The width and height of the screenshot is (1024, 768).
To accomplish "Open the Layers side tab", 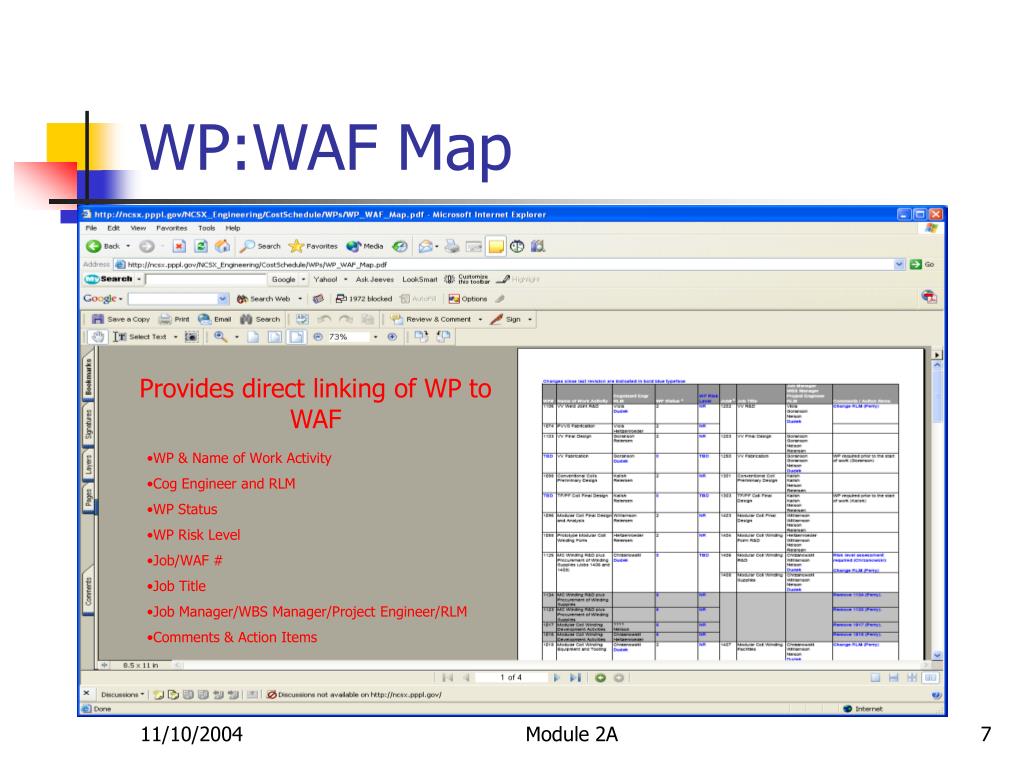I will [88, 465].
